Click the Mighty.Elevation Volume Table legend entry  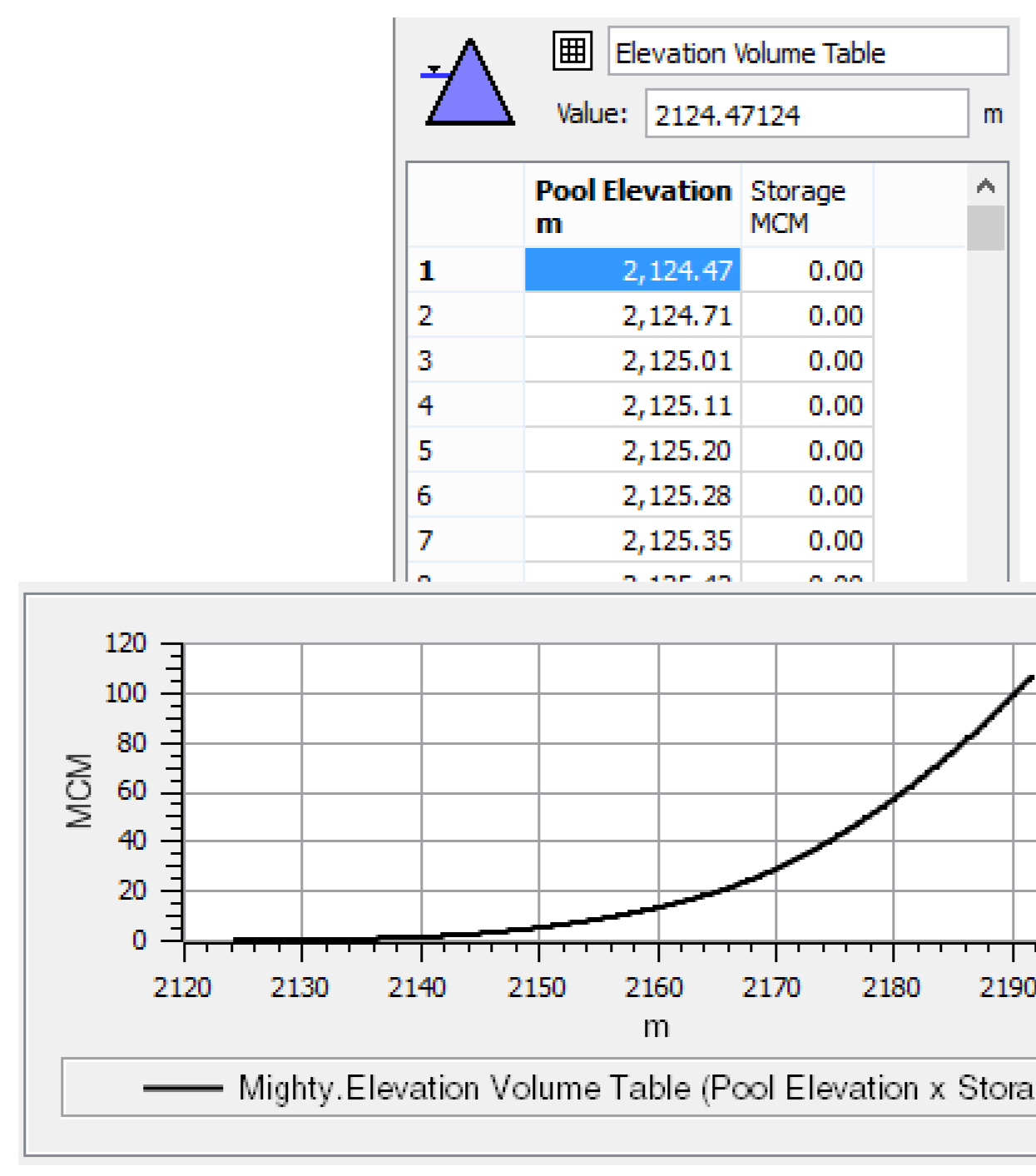(x=632, y=1088)
